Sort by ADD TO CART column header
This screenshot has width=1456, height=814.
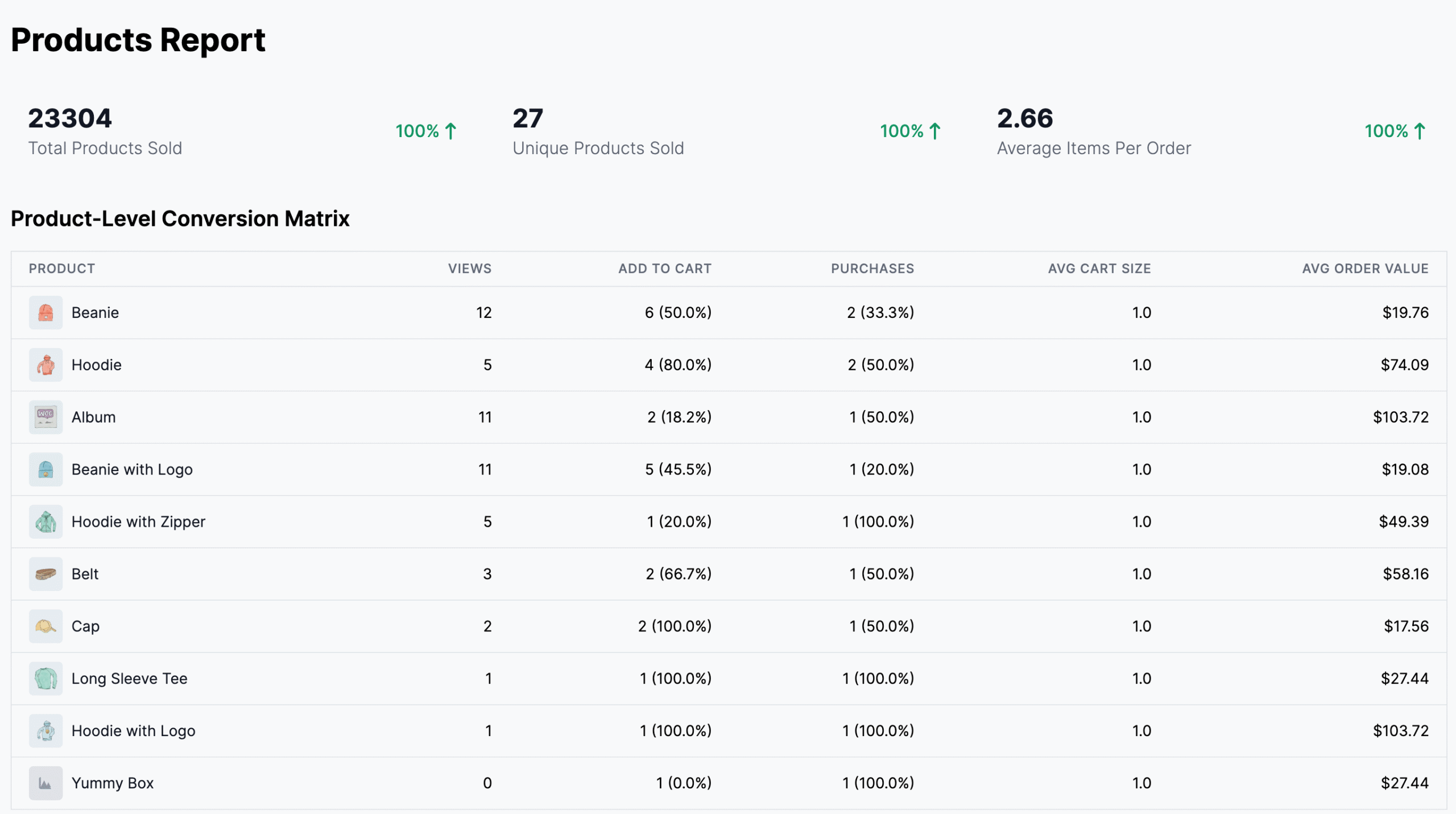click(664, 268)
